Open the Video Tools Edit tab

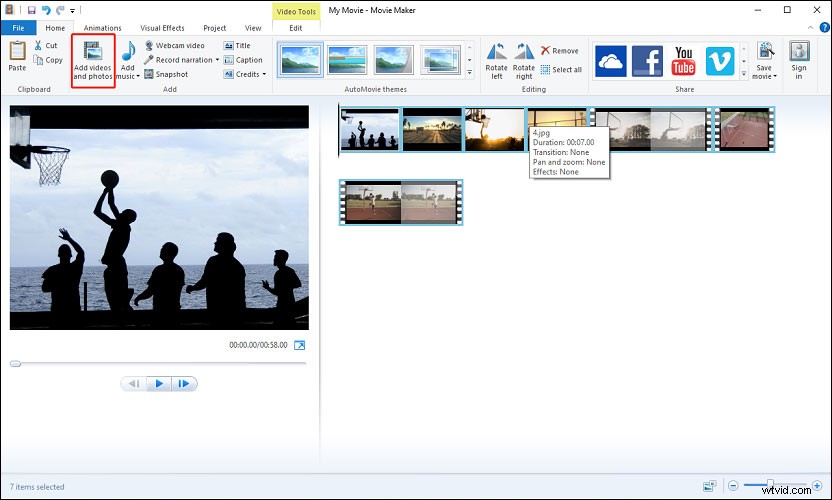(x=296, y=28)
